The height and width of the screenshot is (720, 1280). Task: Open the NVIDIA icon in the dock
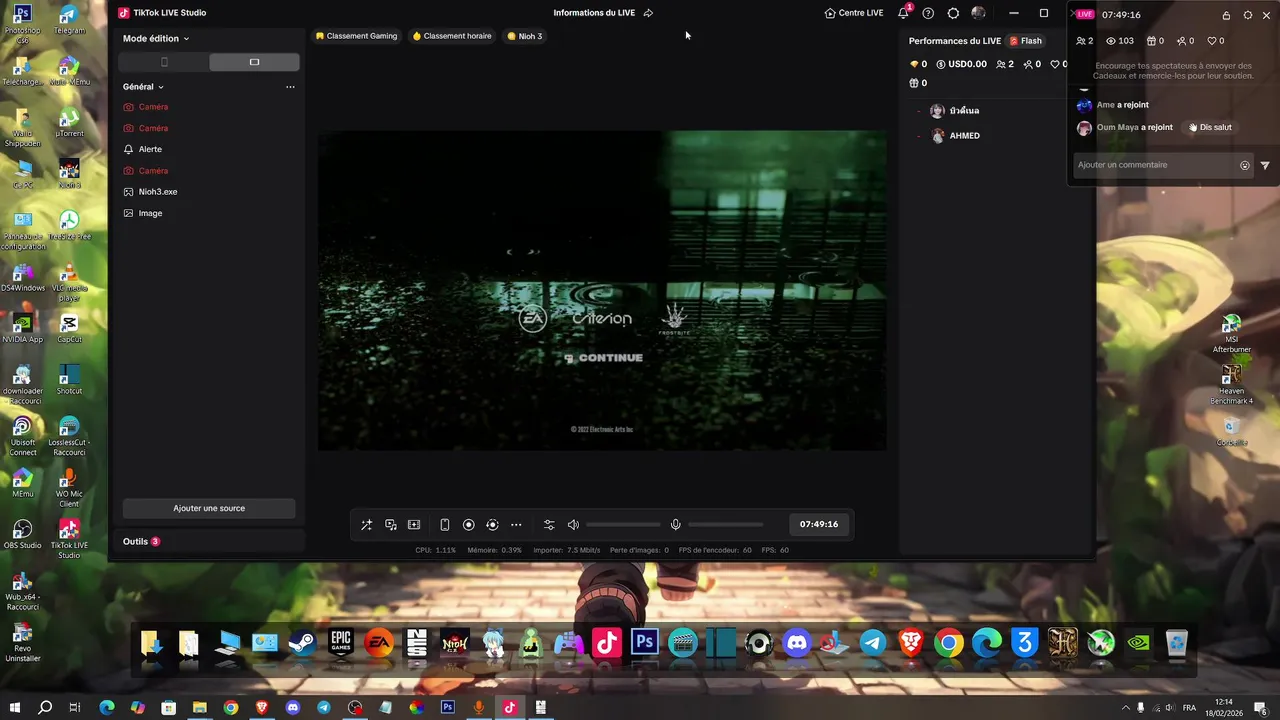tap(1139, 643)
